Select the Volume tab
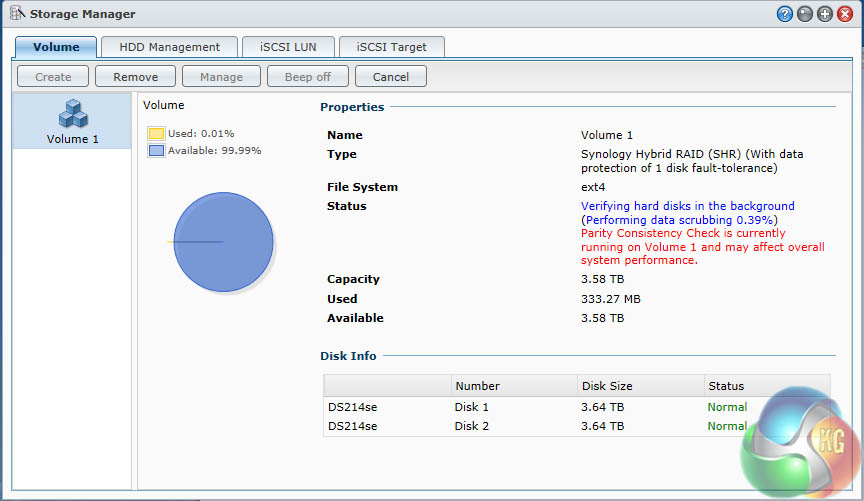864x501 pixels. tap(56, 47)
